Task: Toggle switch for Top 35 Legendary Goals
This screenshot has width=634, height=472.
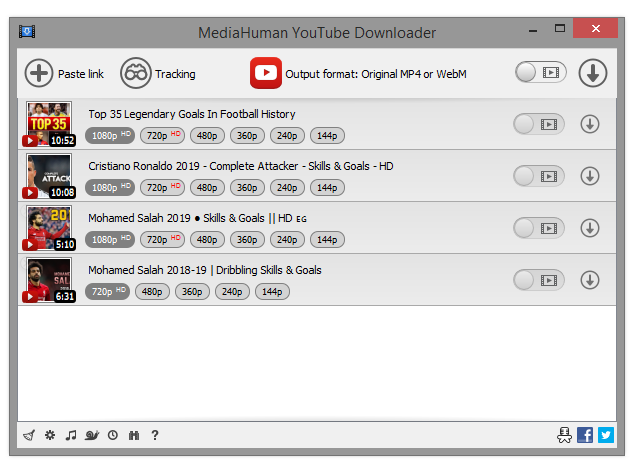Action: (x=539, y=124)
